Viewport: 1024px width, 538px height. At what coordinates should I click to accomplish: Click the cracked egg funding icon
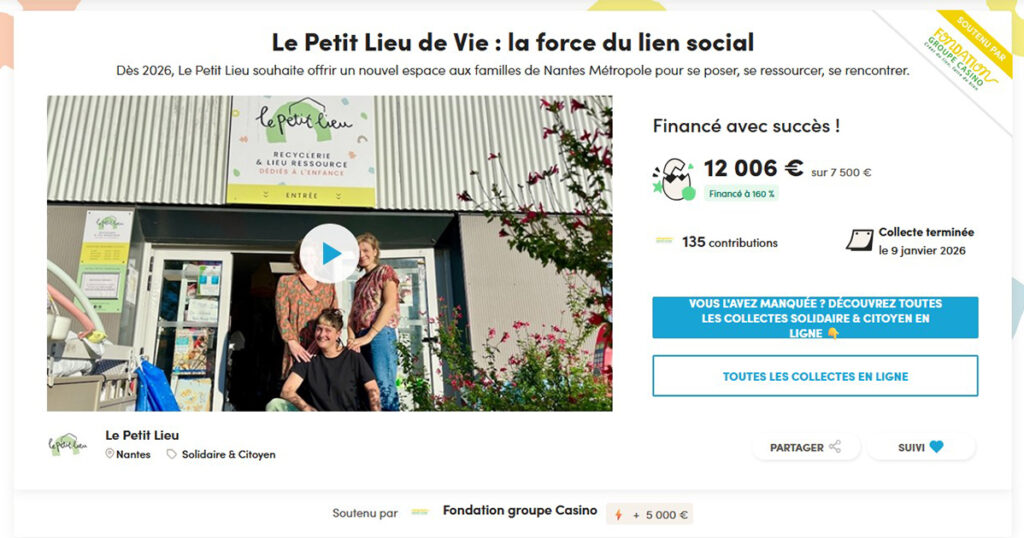674,178
